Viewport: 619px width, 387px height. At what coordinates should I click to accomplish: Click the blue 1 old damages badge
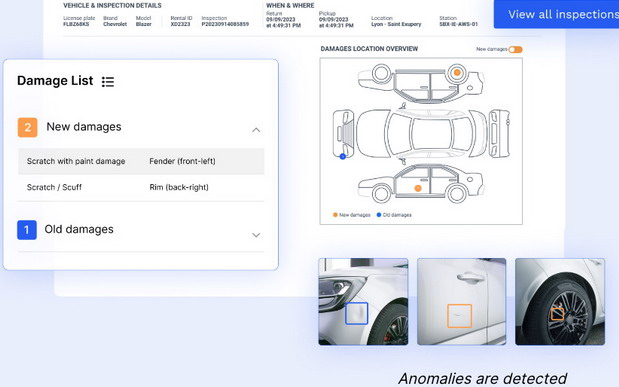point(27,230)
